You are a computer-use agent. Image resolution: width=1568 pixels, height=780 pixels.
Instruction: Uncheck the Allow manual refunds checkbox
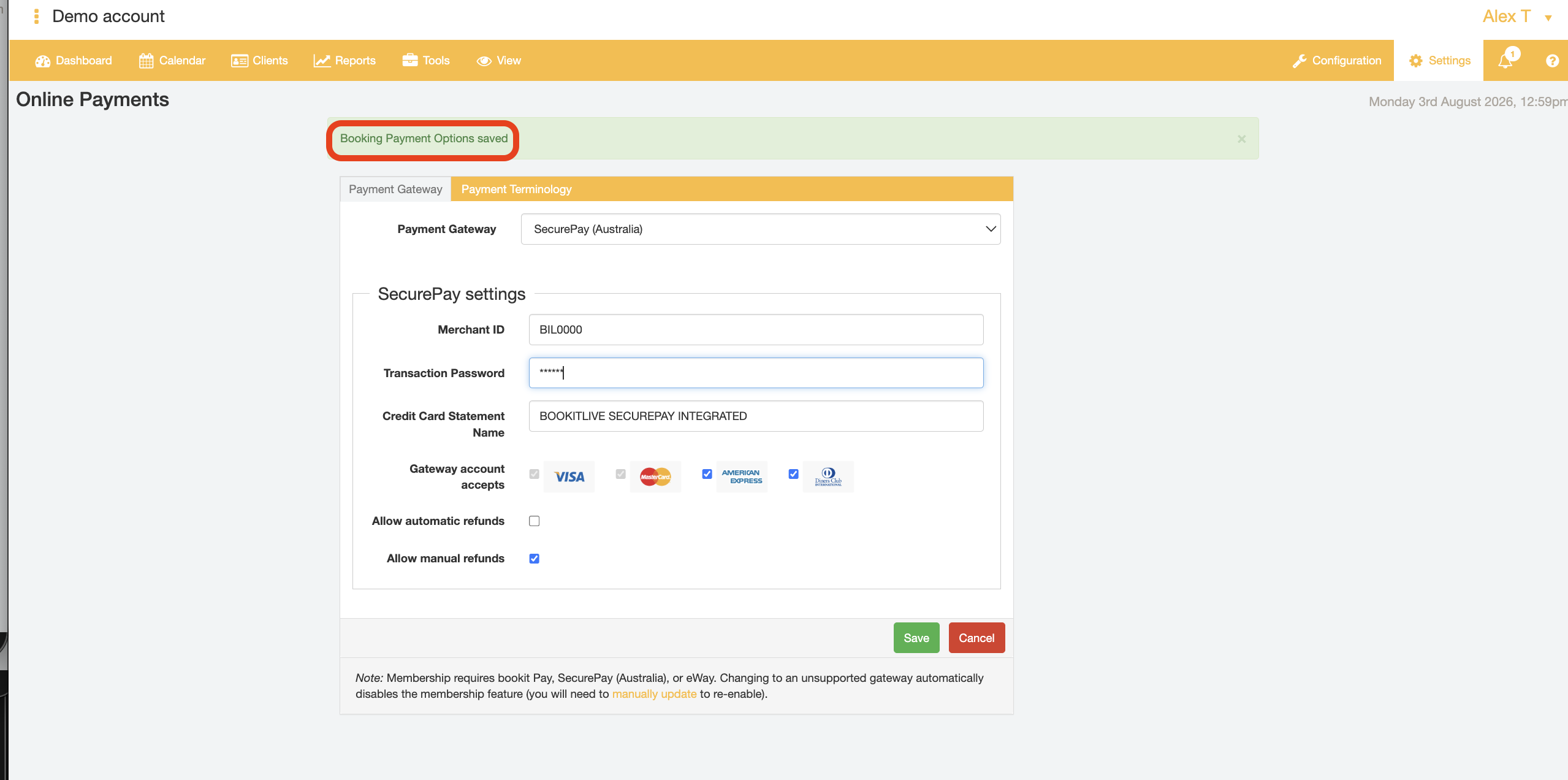(x=535, y=559)
